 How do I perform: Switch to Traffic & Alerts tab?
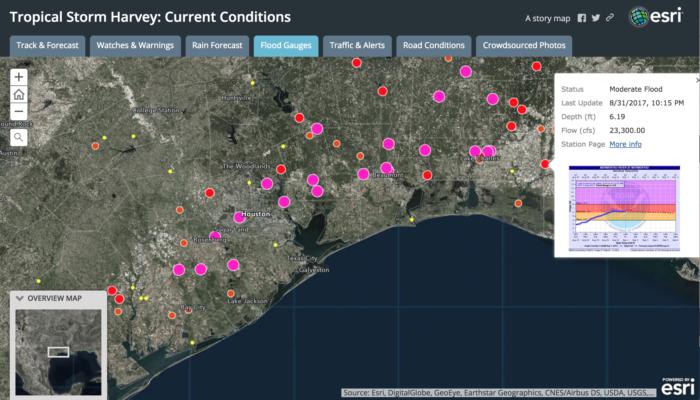(357, 46)
